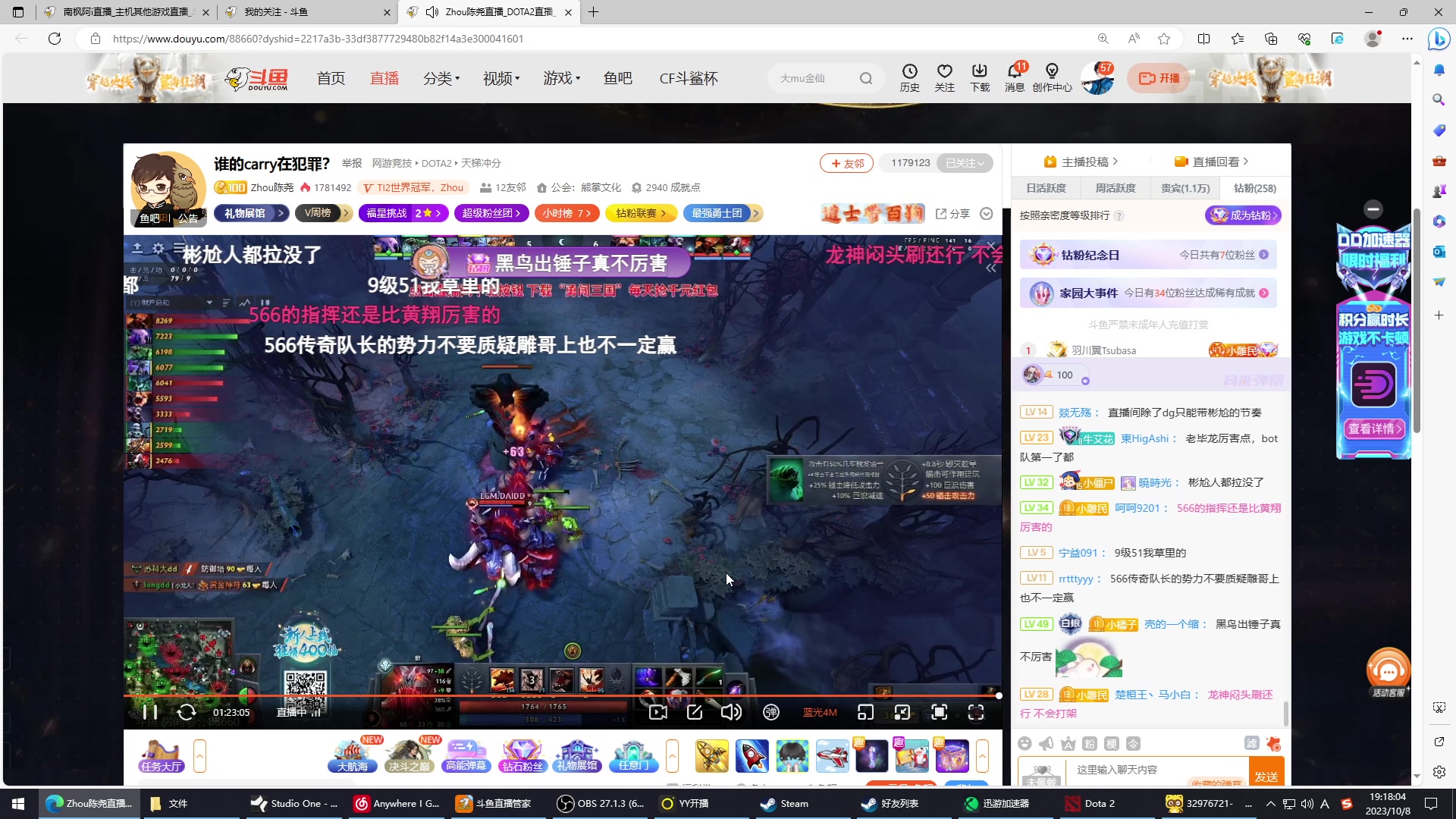Open the video recording clip tool
Screen dimensions: 1456x819
(658, 712)
